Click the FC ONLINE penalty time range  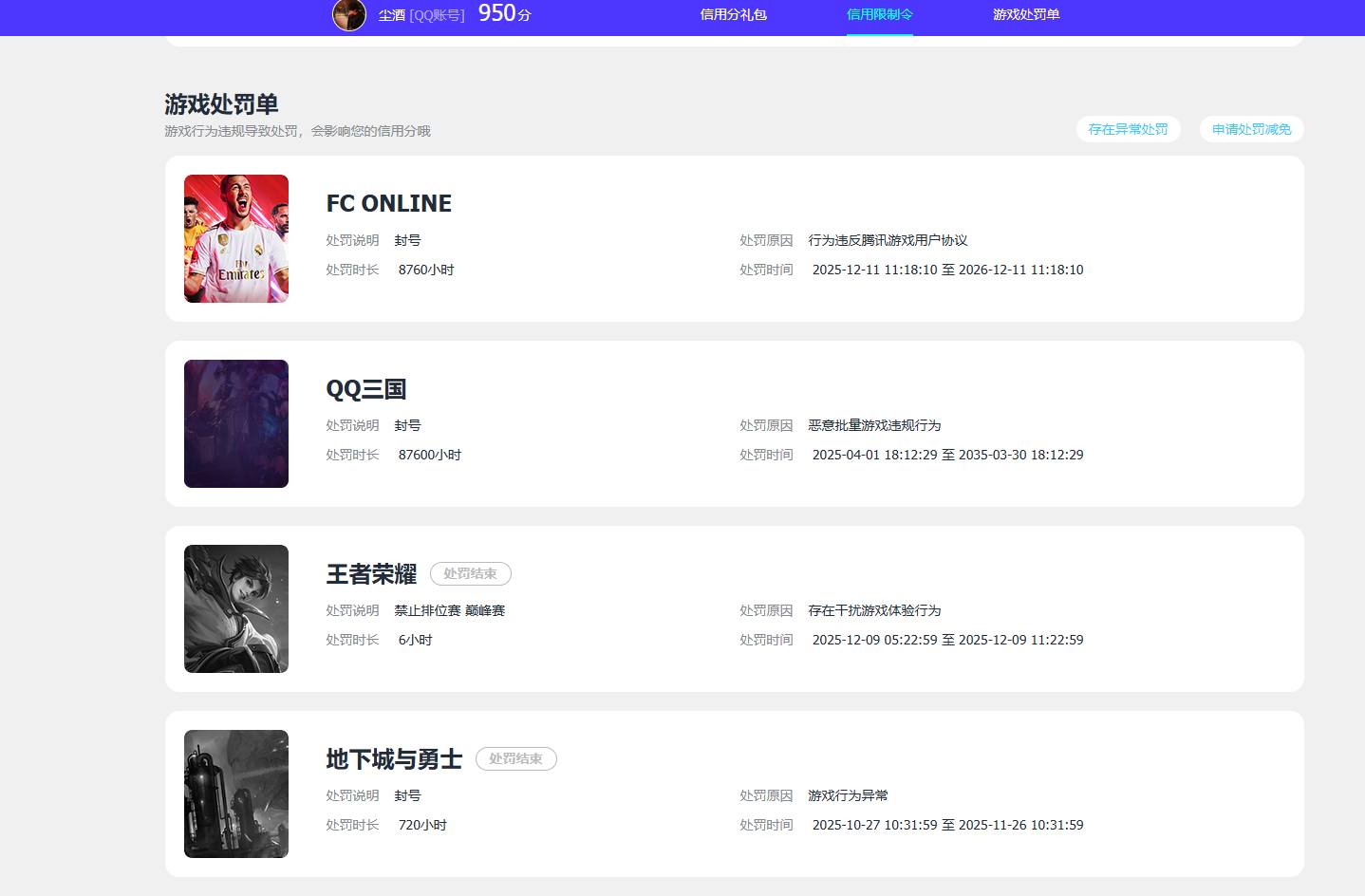[x=948, y=270]
